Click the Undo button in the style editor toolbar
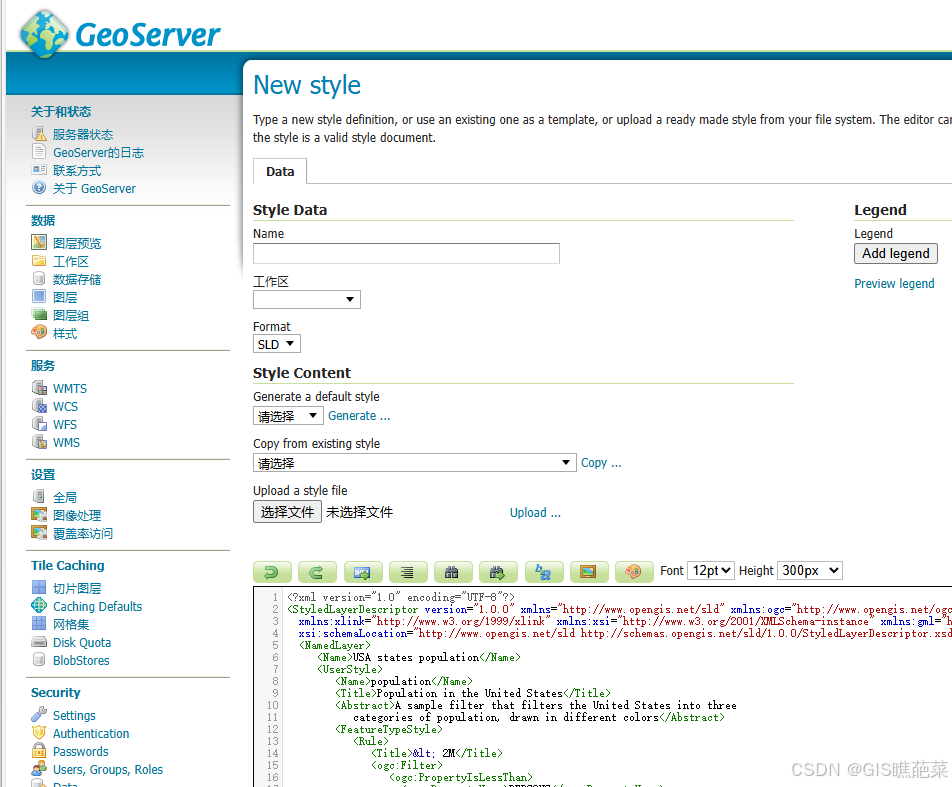This screenshot has width=952, height=787. coord(272,571)
